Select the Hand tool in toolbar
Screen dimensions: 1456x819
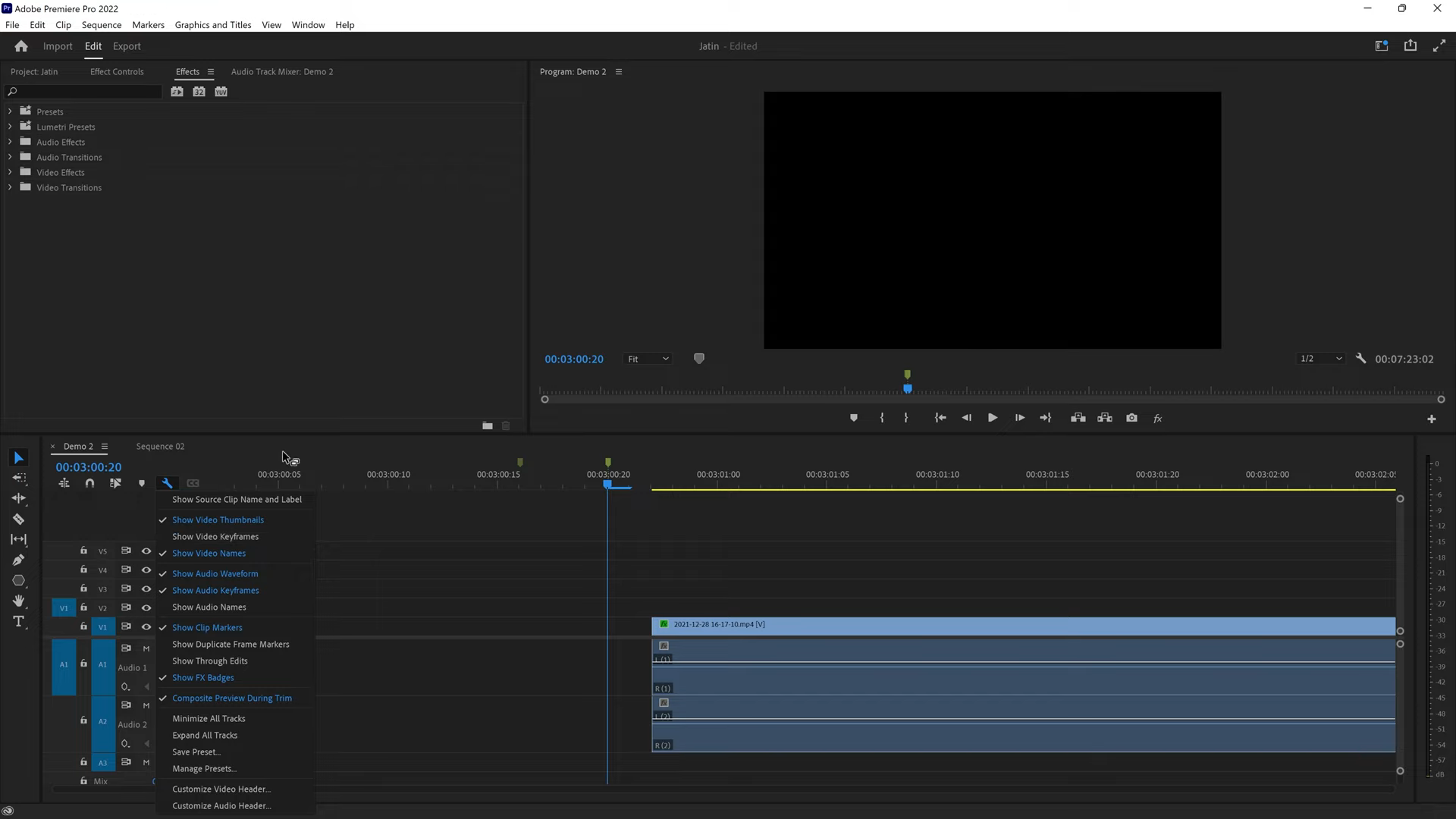[19, 600]
